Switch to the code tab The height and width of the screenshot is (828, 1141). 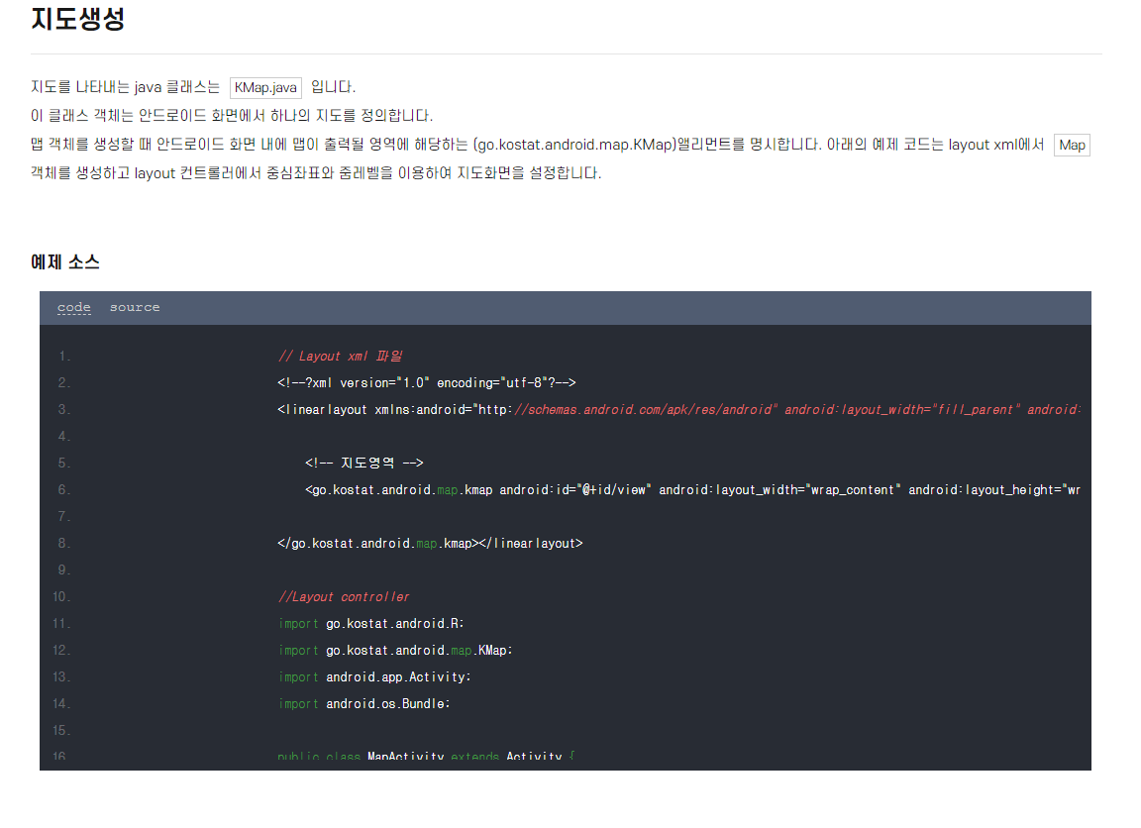pyautogui.click(x=74, y=308)
